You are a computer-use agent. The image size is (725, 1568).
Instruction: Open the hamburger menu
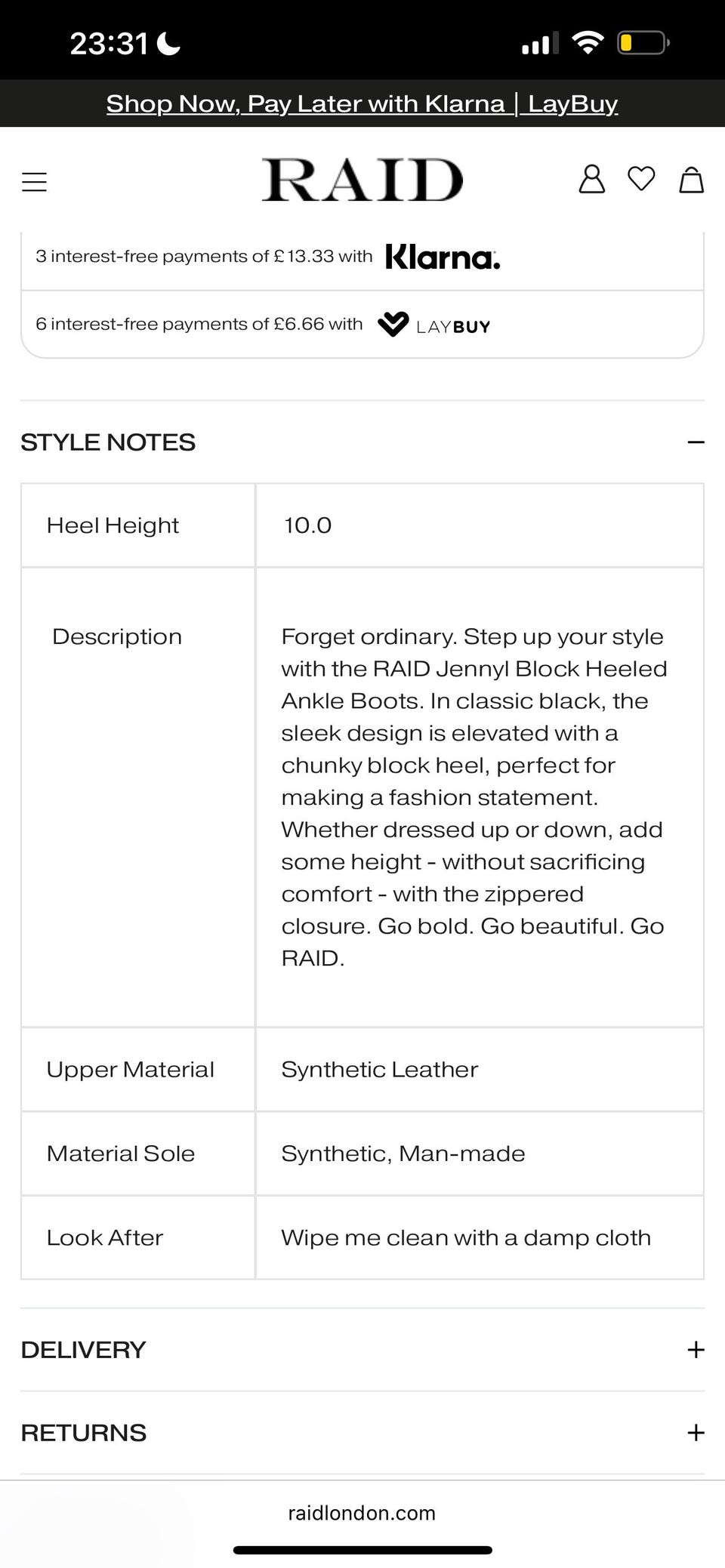click(34, 182)
